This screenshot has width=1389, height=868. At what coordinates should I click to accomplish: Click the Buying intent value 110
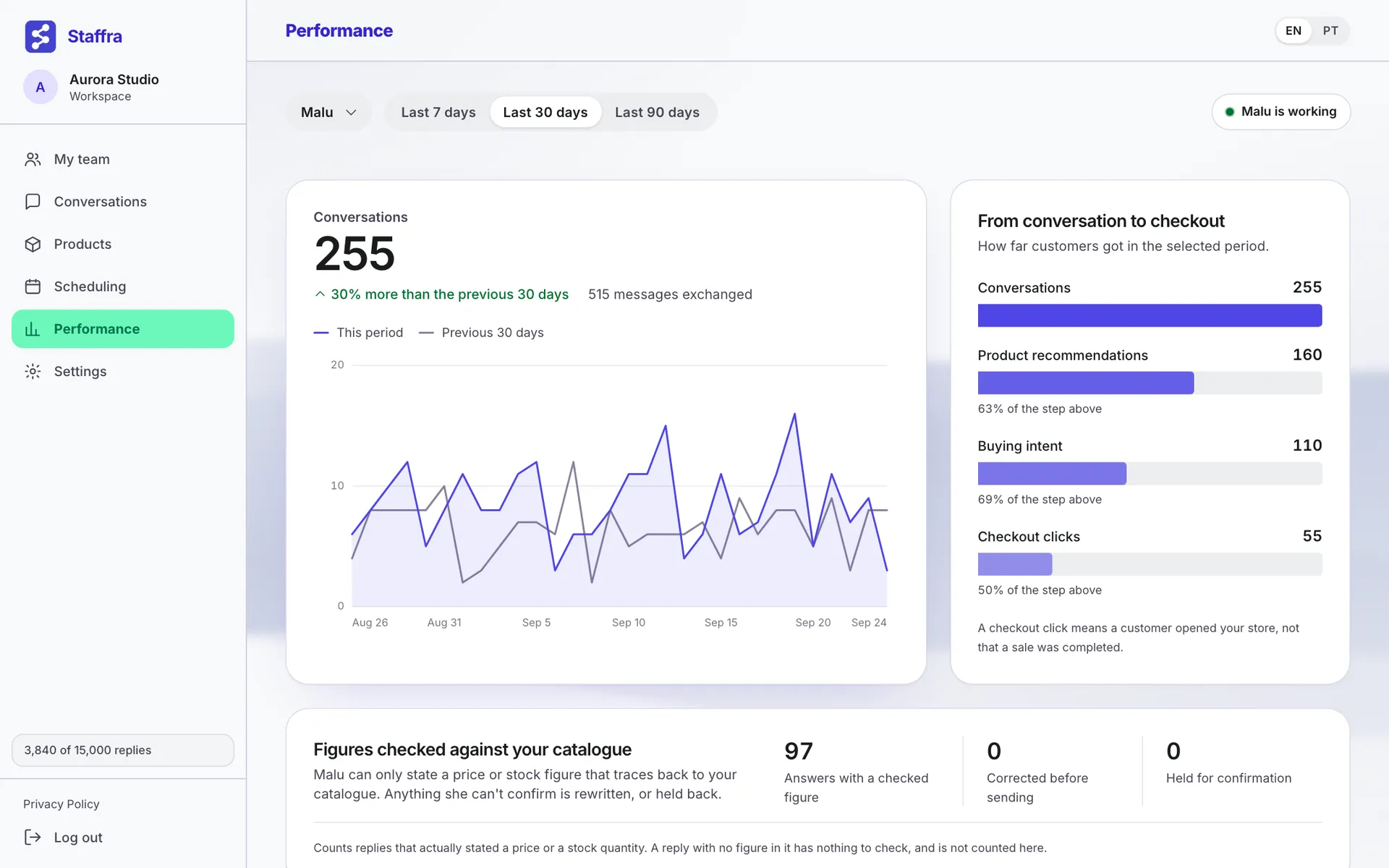coord(1307,446)
